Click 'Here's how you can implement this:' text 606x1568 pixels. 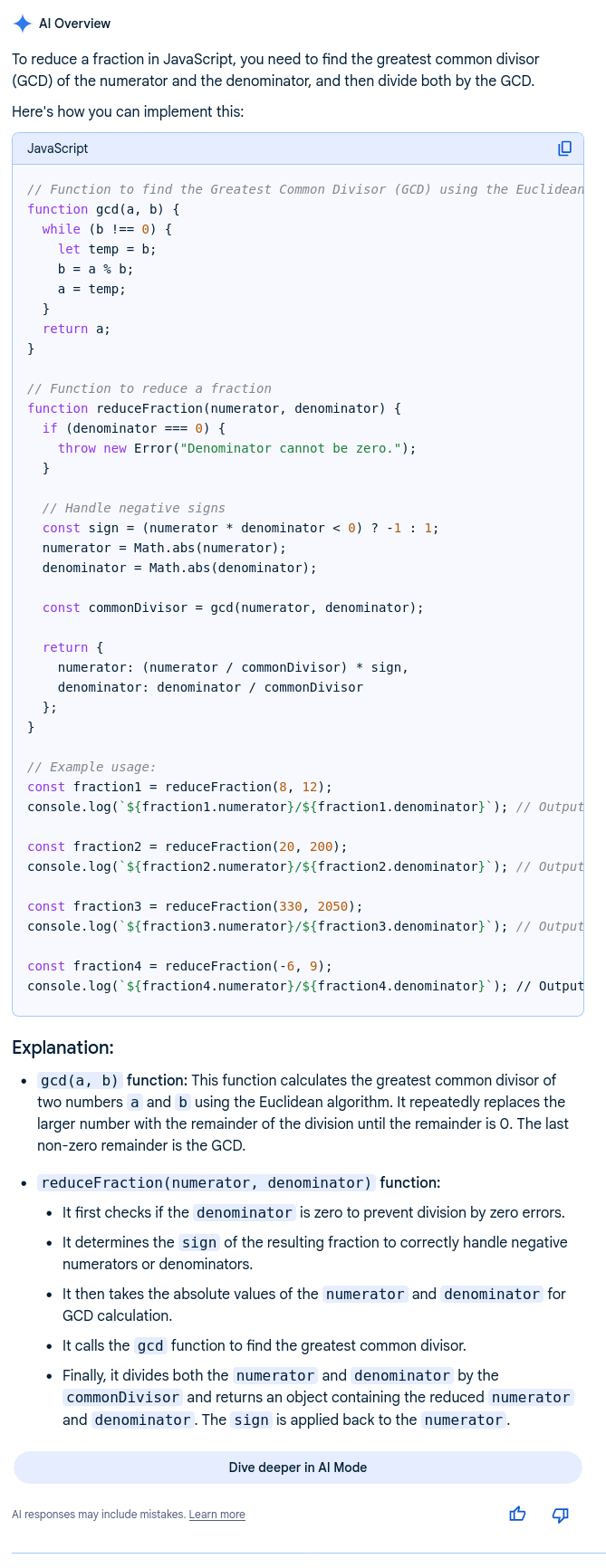(x=128, y=111)
